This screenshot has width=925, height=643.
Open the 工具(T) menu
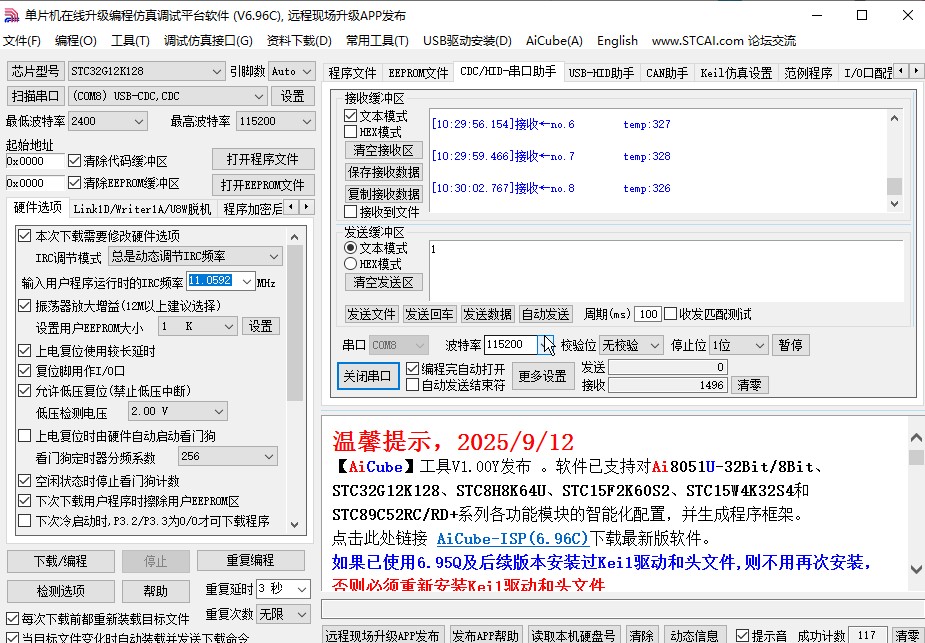point(130,41)
